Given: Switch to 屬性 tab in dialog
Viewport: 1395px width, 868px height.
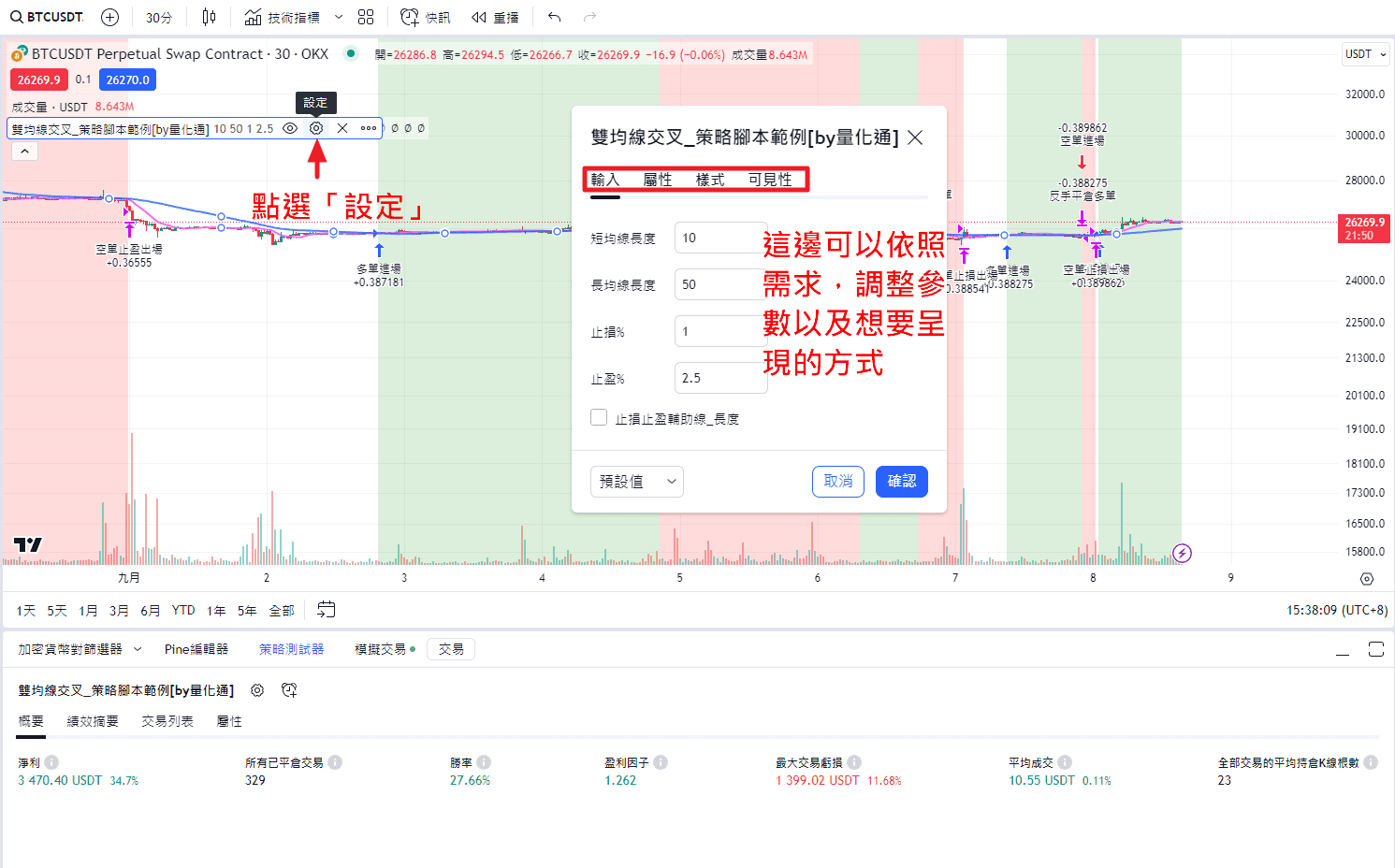Looking at the screenshot, I should [658, 180].
